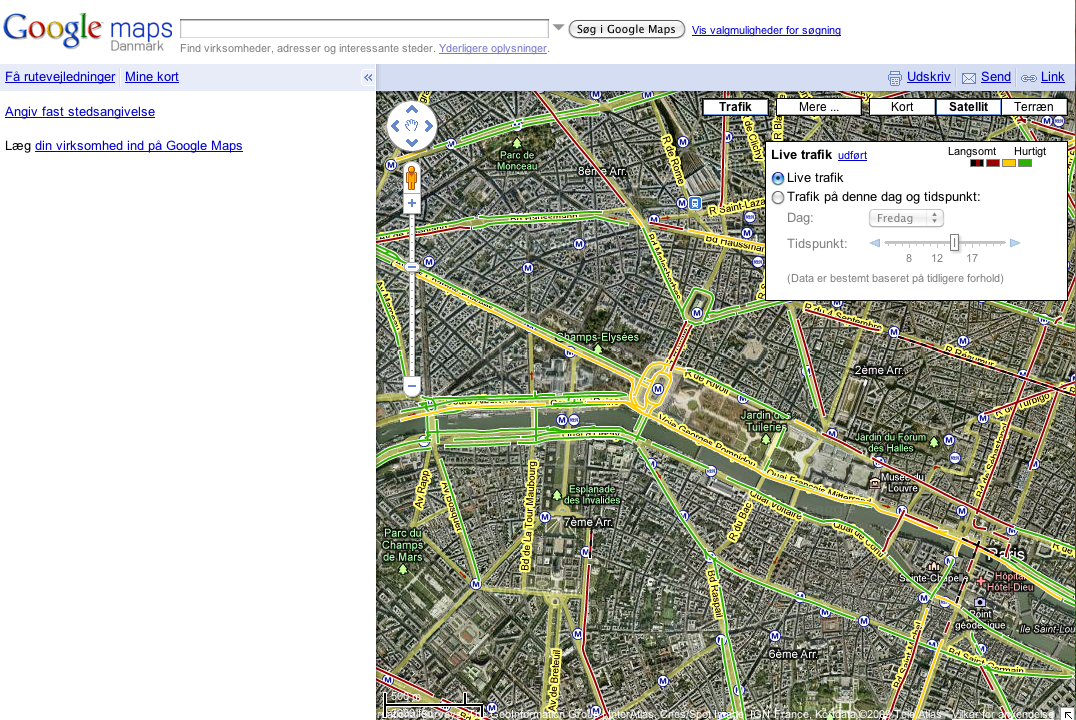Click the zoom in plus button
Viewport: 1076px width, 720px height.
pos(411,204)
